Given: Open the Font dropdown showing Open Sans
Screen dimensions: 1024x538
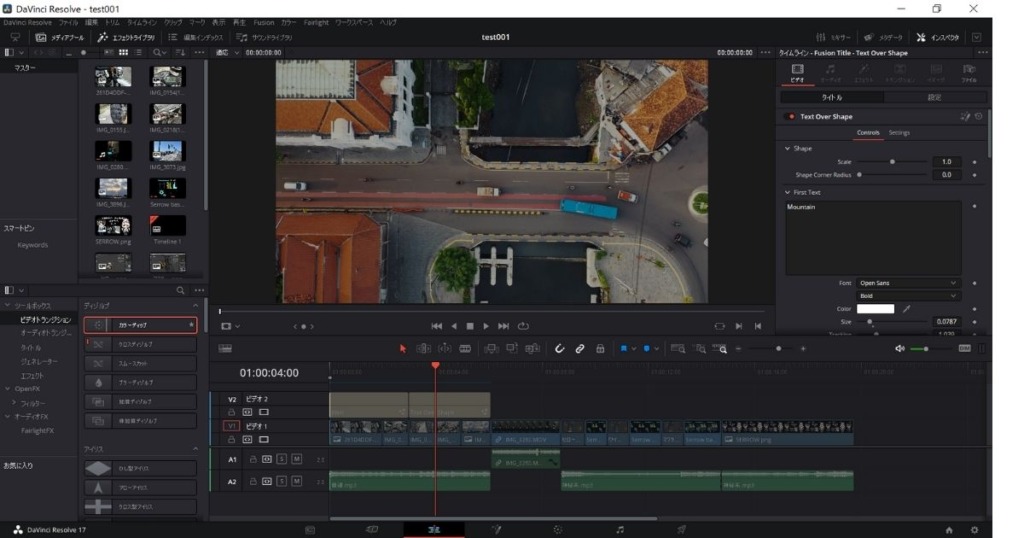Looking at the screenshot, I should (x=907, y=283).
